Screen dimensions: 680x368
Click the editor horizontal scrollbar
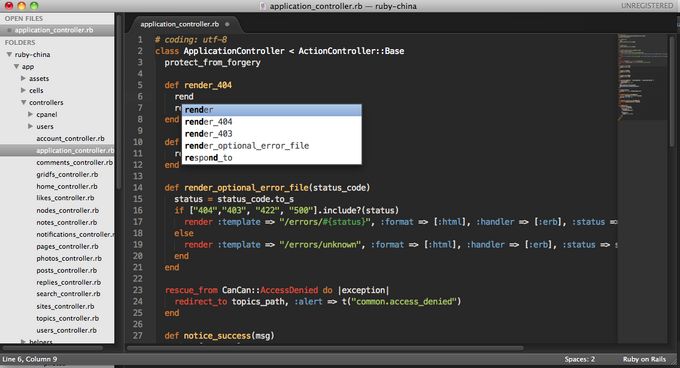[x=325, y=348]
